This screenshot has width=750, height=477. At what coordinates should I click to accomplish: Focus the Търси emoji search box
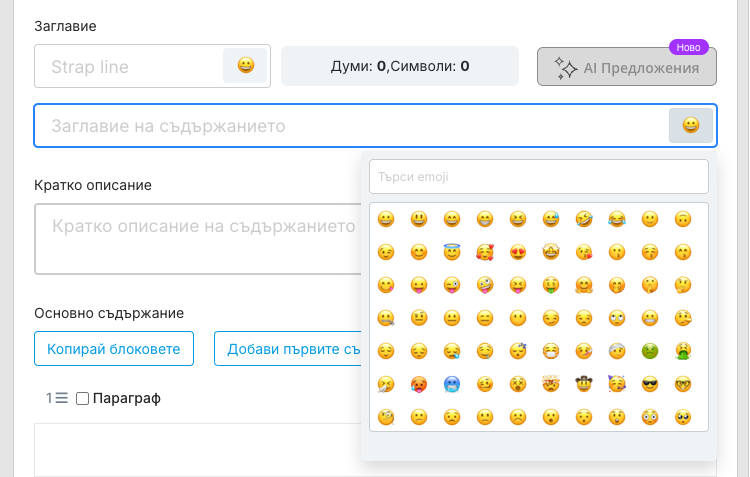(x=539, y=177)
